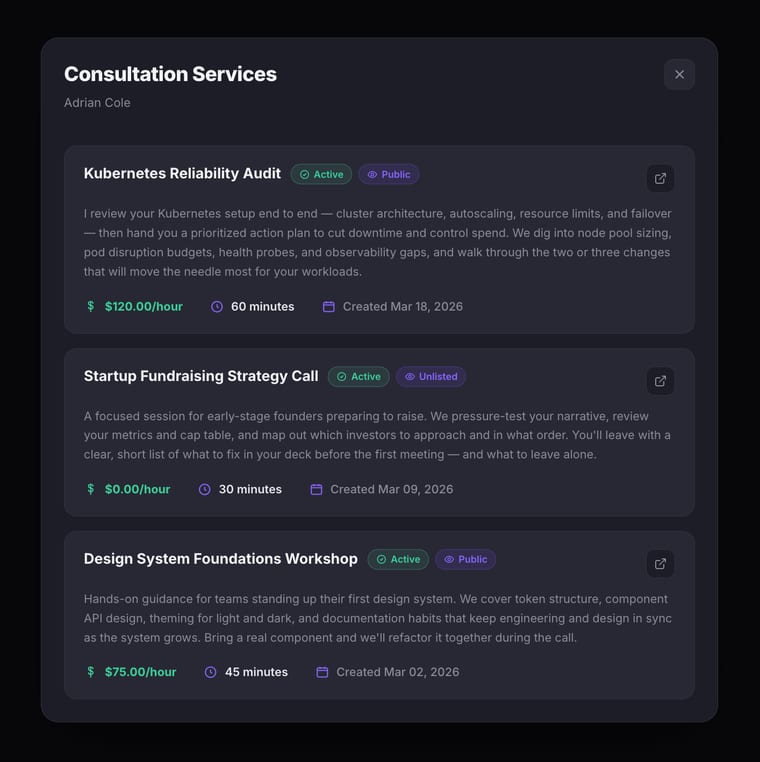The width and height of the screenshot is (760, 762).
Task: Click the 30 minutes duration
Action: 250,489
